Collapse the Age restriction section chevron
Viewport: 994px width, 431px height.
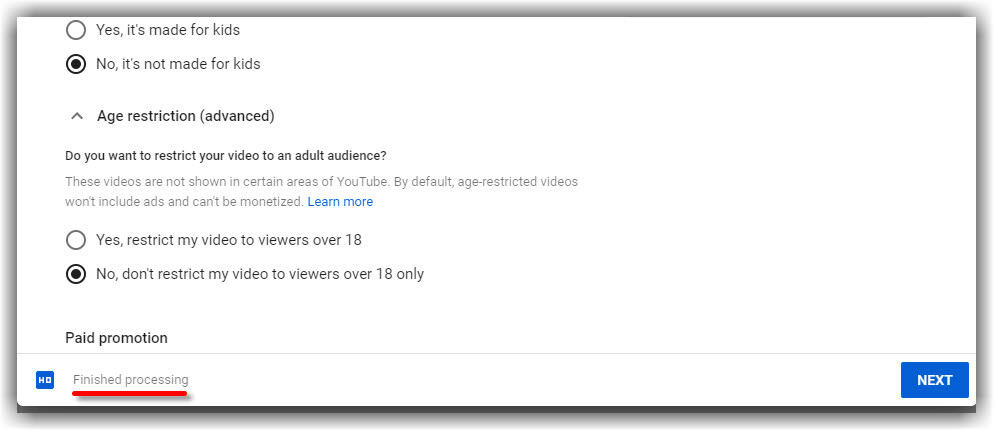point(77,116)
